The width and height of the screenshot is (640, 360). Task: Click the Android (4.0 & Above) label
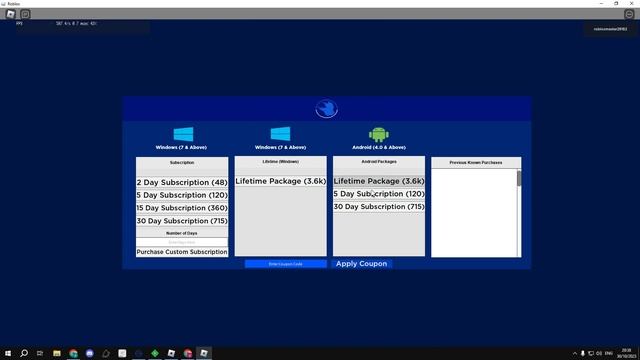[379, 147]
